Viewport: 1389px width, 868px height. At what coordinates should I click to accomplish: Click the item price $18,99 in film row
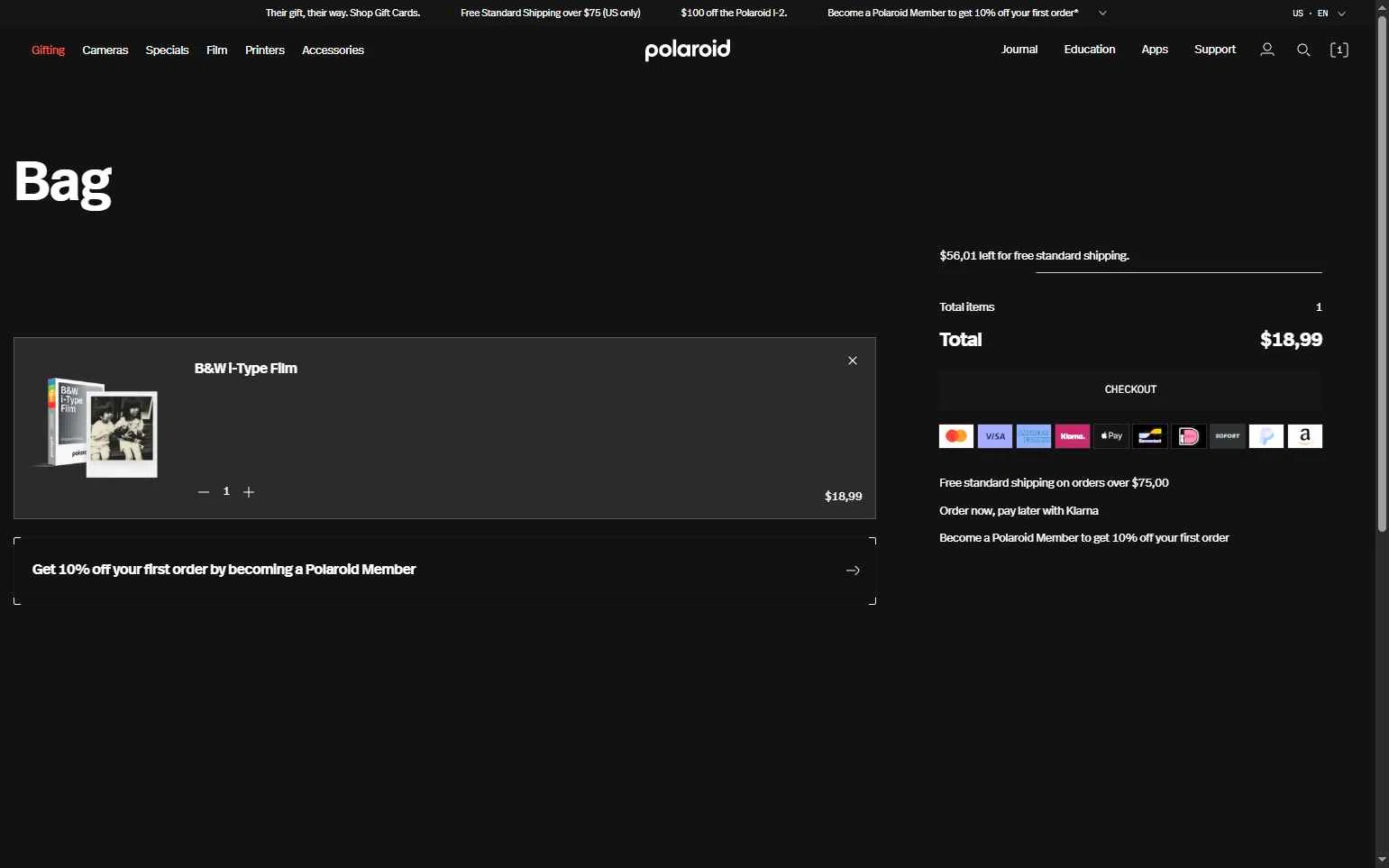(x=843, y=497)
